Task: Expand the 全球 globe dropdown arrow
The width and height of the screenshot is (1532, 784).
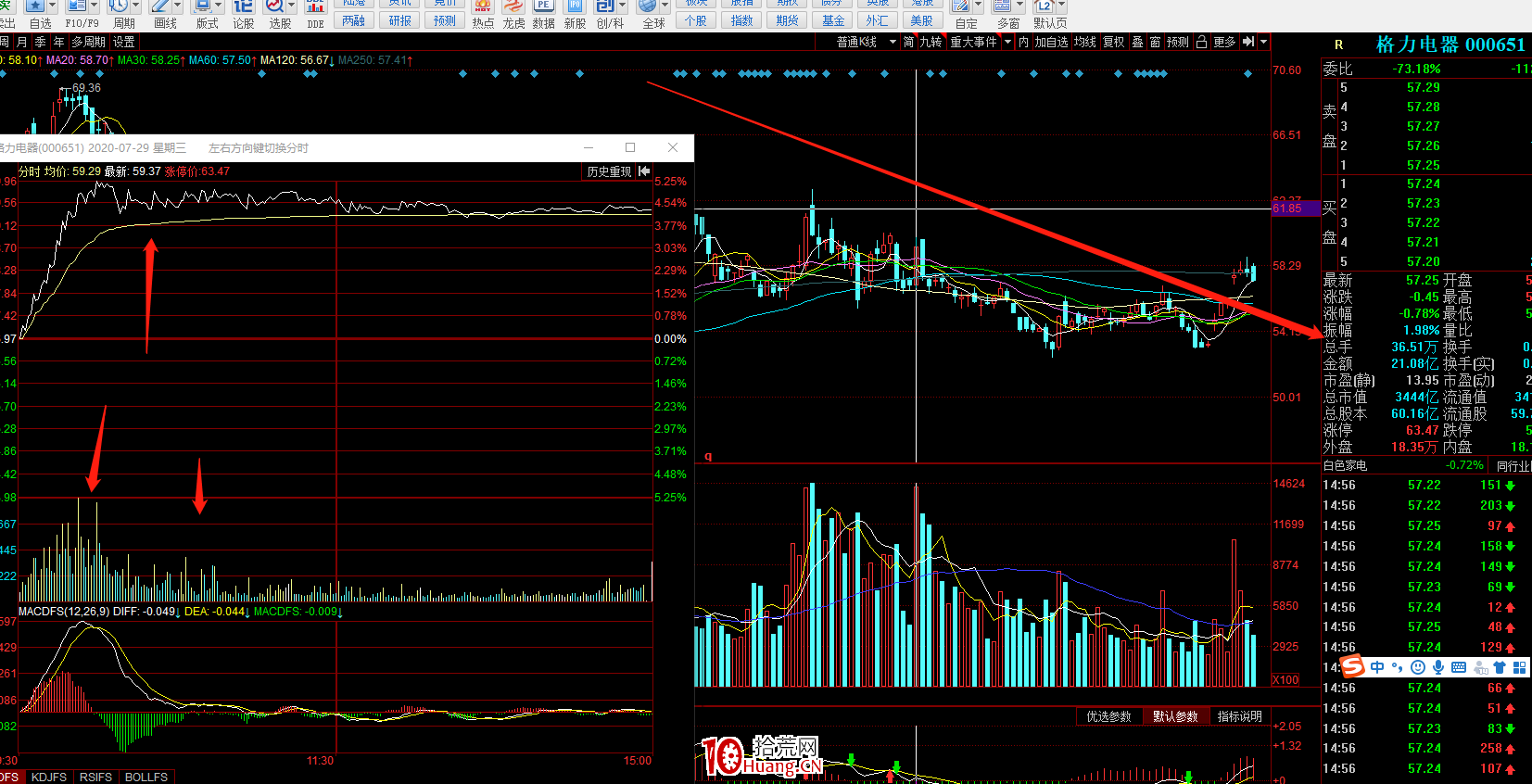Action: [665, 6]
